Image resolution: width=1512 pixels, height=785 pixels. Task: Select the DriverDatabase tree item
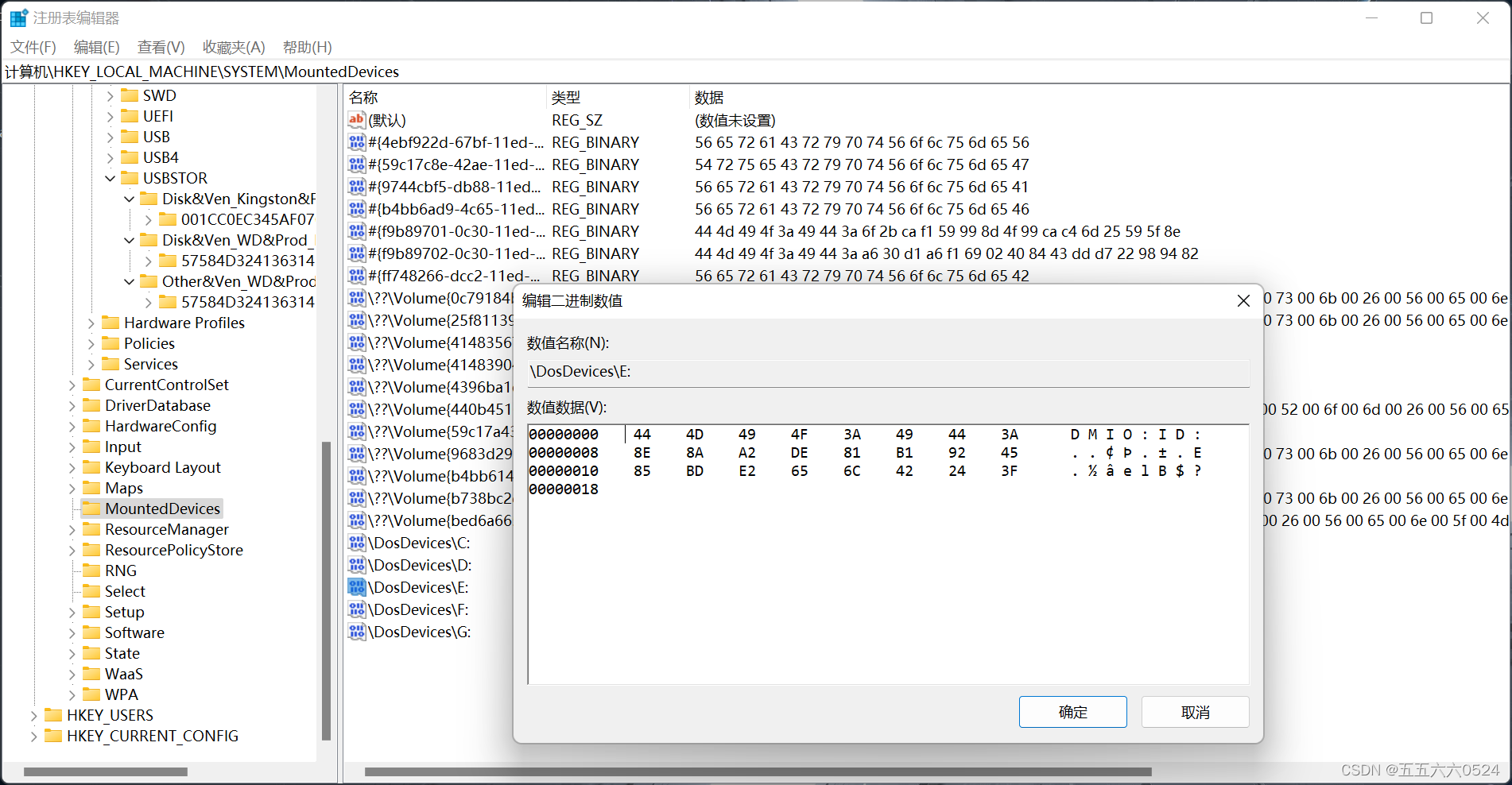click(x=157, y=405)
